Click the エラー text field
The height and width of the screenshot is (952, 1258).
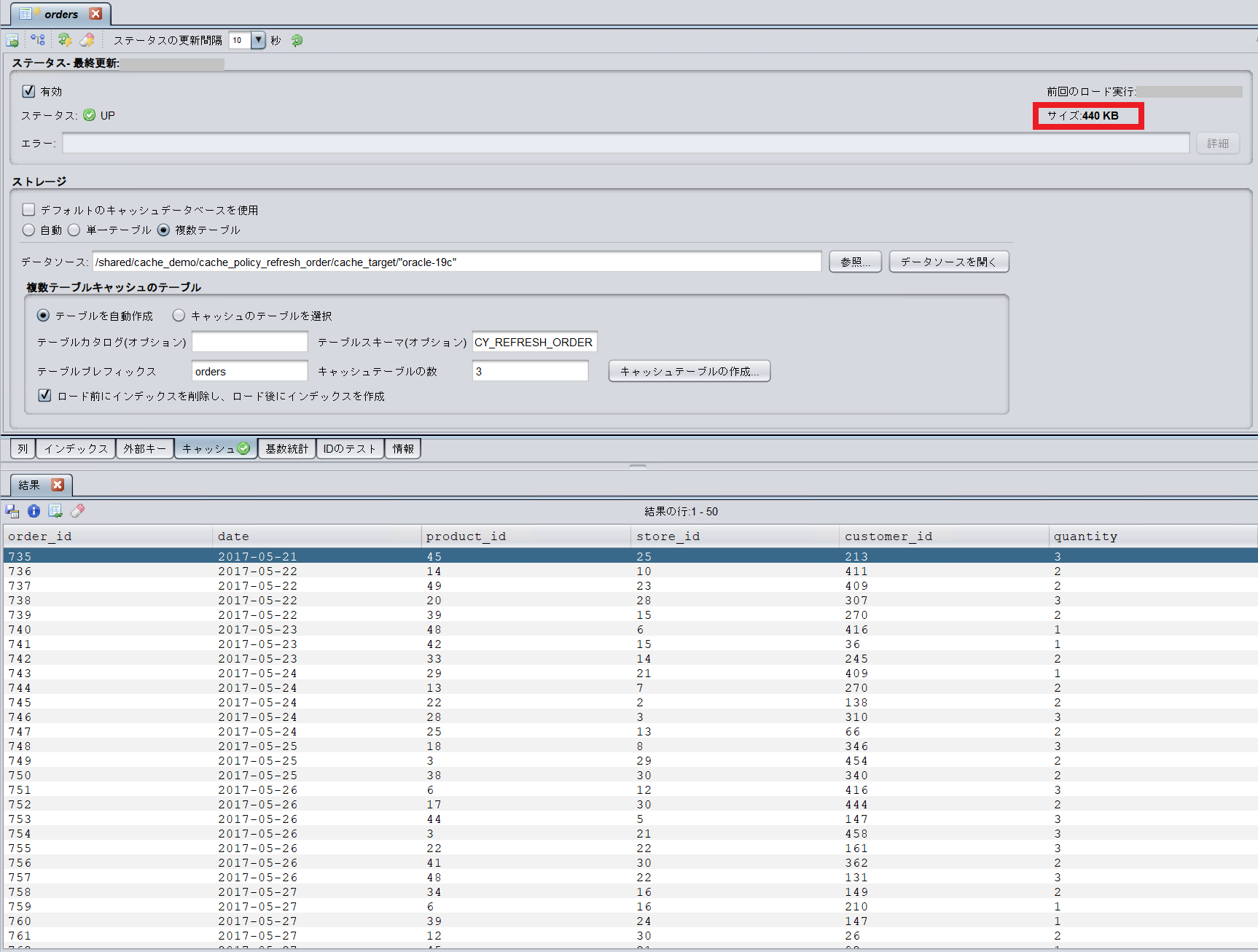(626, 144)
